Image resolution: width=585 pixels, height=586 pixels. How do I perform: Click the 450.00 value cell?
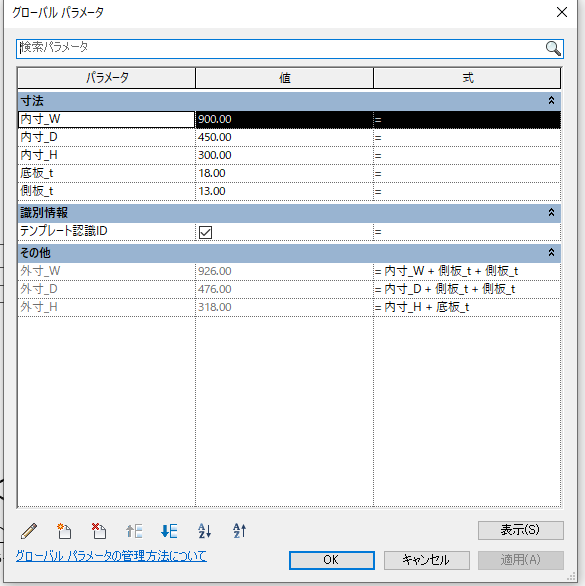point(284,137)
